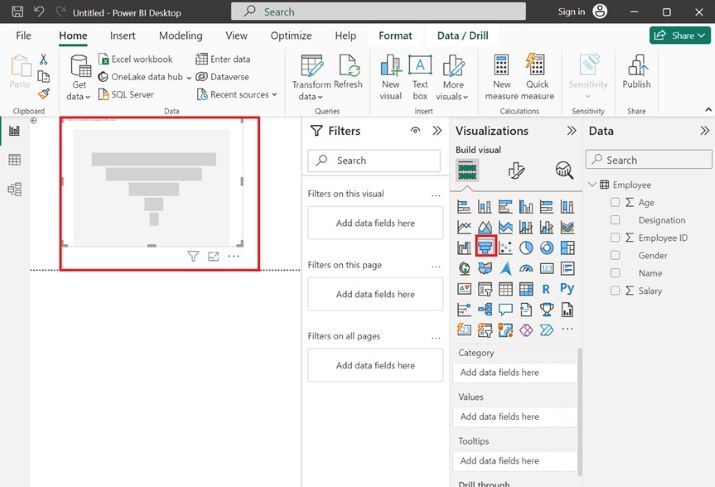715x487 pixels.
Task: Click the Sign in link
Action: (x=571, y=12)
